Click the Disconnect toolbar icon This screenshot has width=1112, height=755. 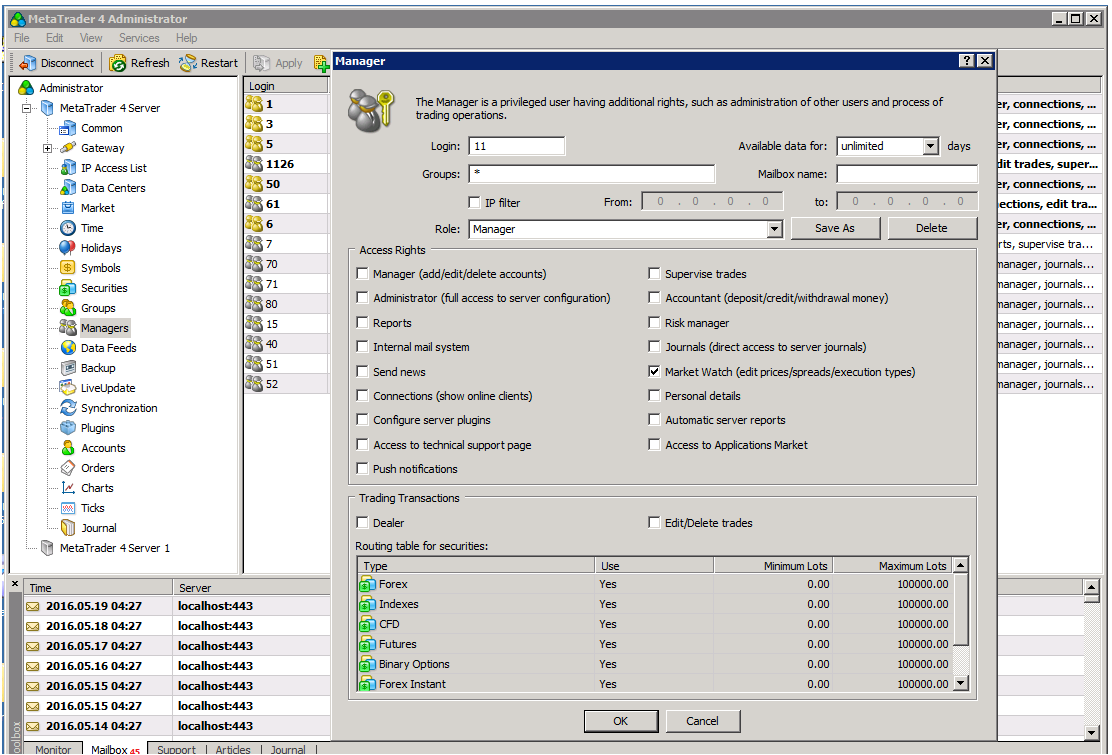pos(28,63)
